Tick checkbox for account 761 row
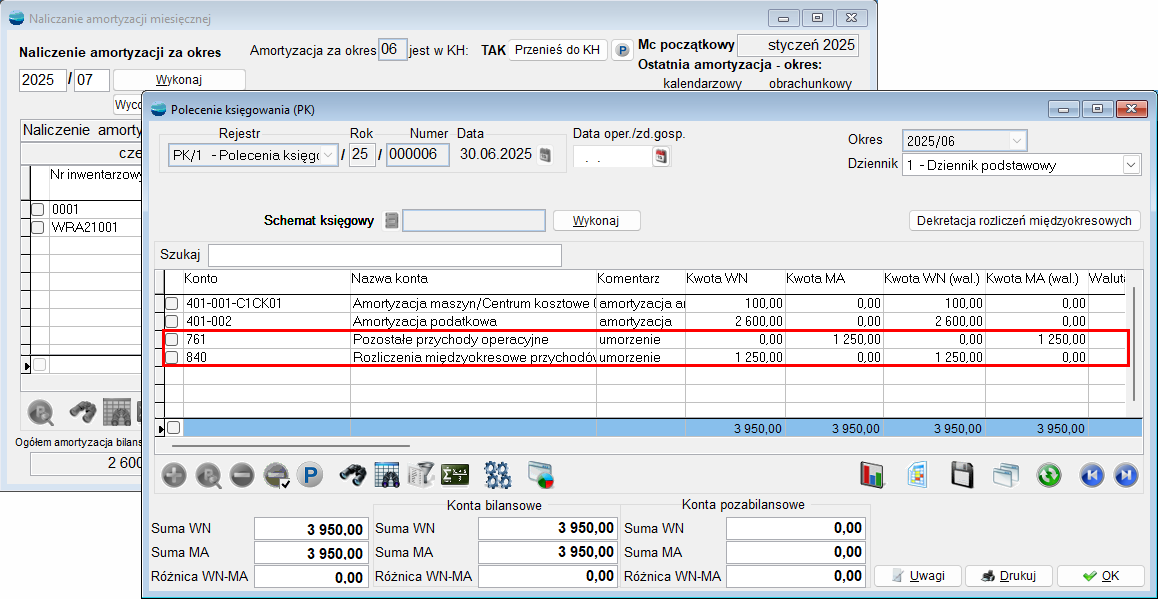Image resolution: width=1158 pixels, height=599 pixels. 172,340
